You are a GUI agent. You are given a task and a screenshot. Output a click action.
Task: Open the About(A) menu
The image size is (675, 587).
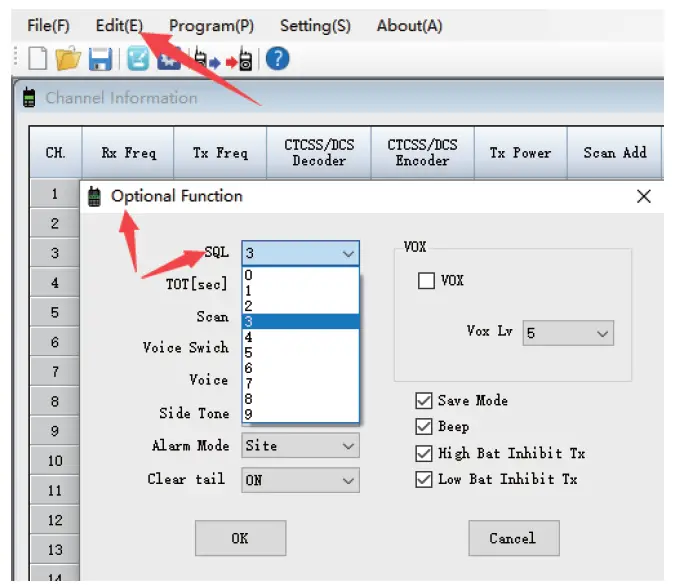click(x=409, y=26)
